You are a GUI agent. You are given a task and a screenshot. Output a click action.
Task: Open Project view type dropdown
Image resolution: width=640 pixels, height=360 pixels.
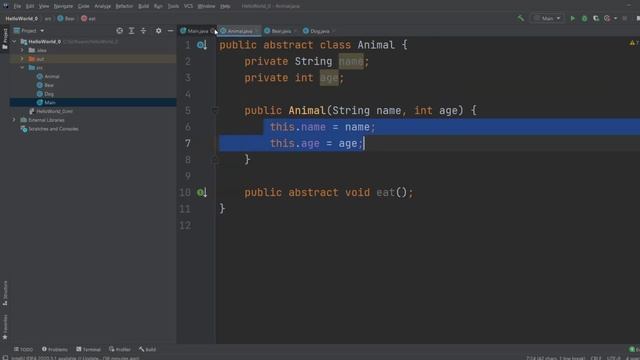[29, 31]
